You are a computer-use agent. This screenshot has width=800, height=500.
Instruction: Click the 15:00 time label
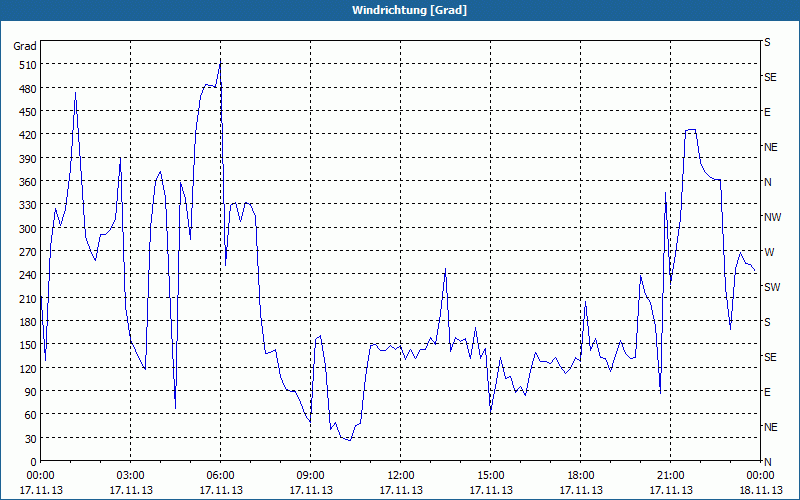pyautogui.click(x=491, y=476)
